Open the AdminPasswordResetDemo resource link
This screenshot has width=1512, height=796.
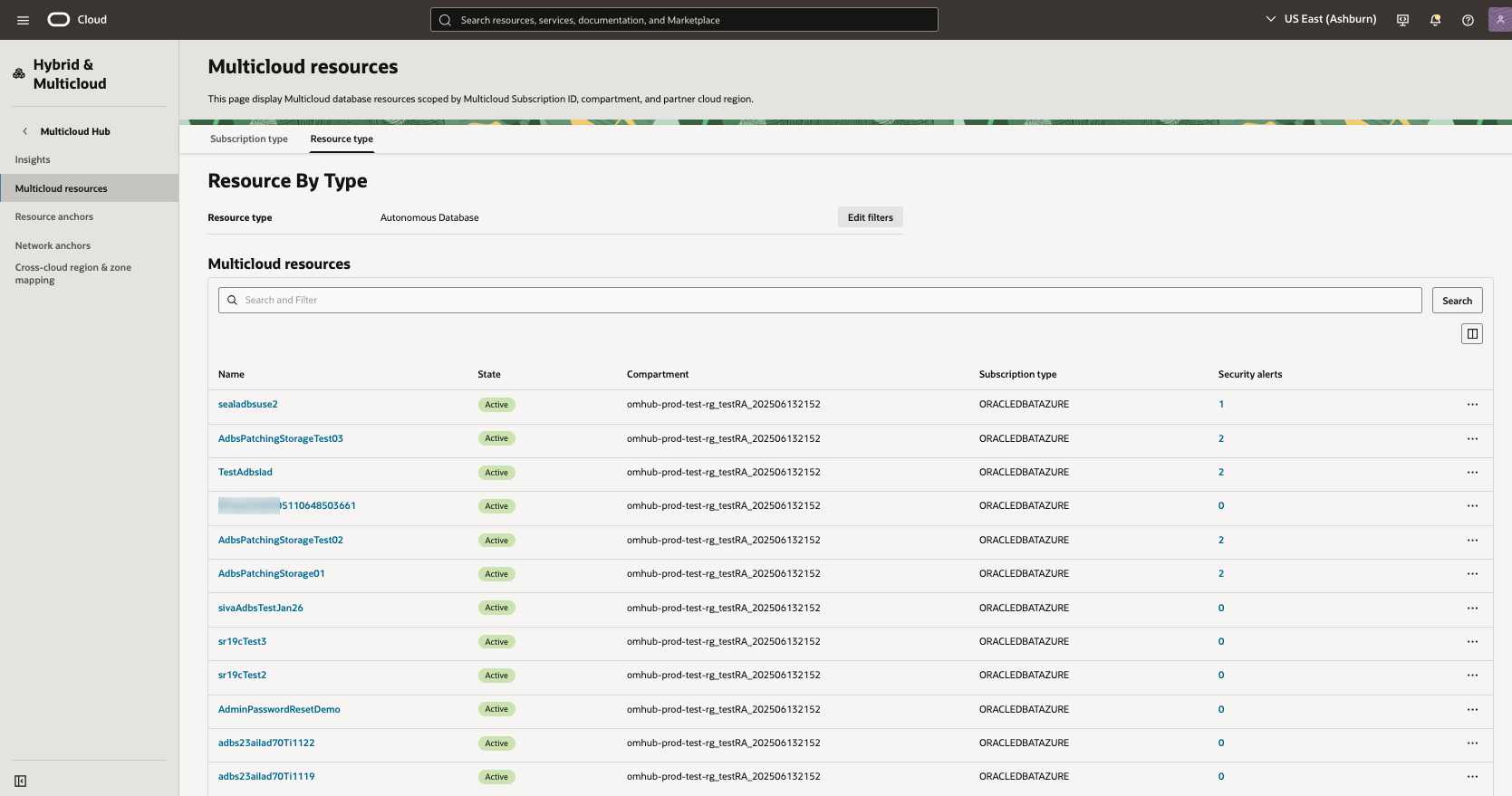pyautogui.click(x=279, y=709)
